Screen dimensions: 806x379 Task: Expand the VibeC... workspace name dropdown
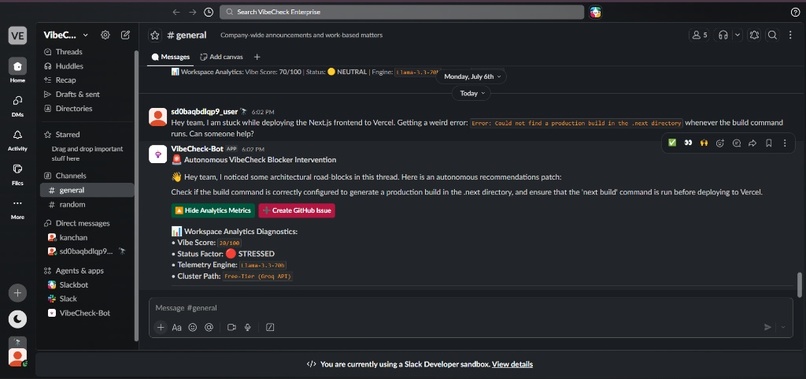coord(66,35)
